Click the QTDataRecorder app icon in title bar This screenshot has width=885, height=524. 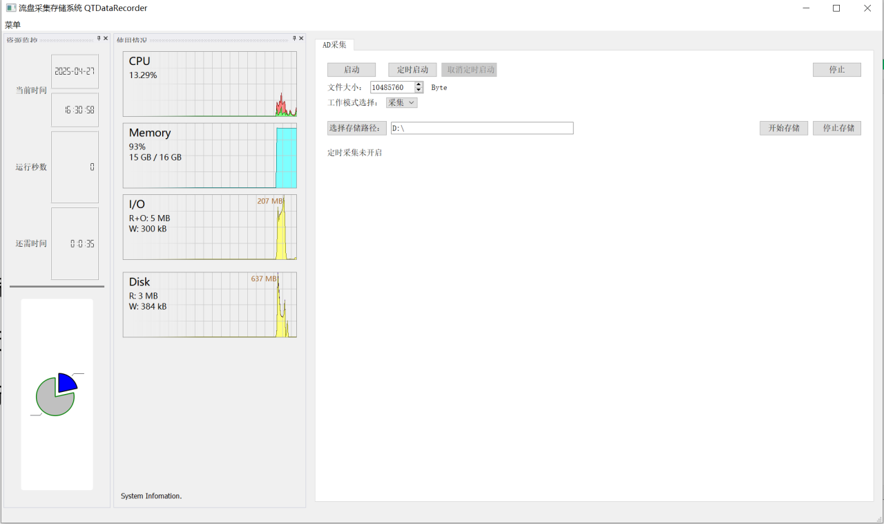(x=10, y=8)
